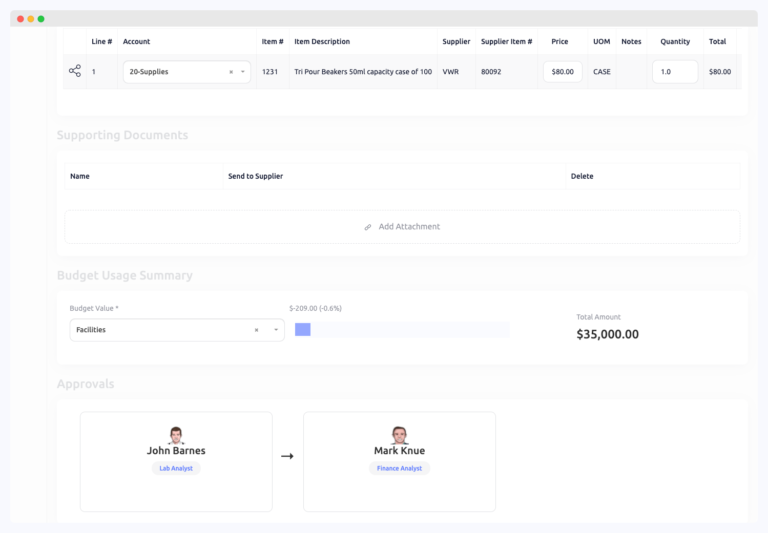Click the CASE unit of measure cell
768x533 pixels.
click(x=601, y=72)
